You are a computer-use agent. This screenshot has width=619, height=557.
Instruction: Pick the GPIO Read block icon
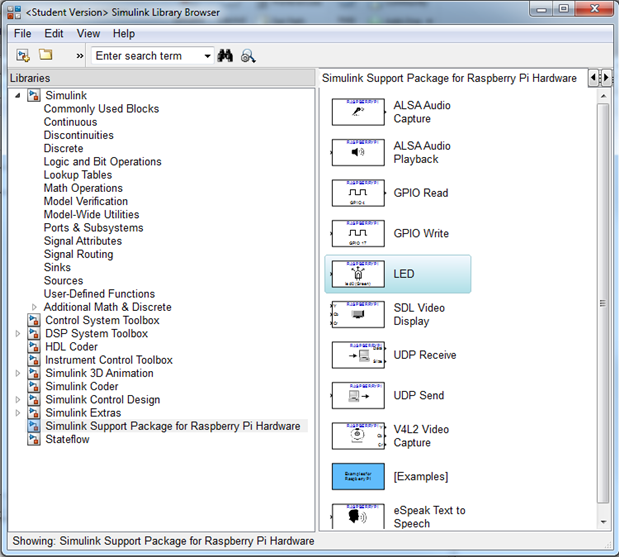(x=358, y=193)
